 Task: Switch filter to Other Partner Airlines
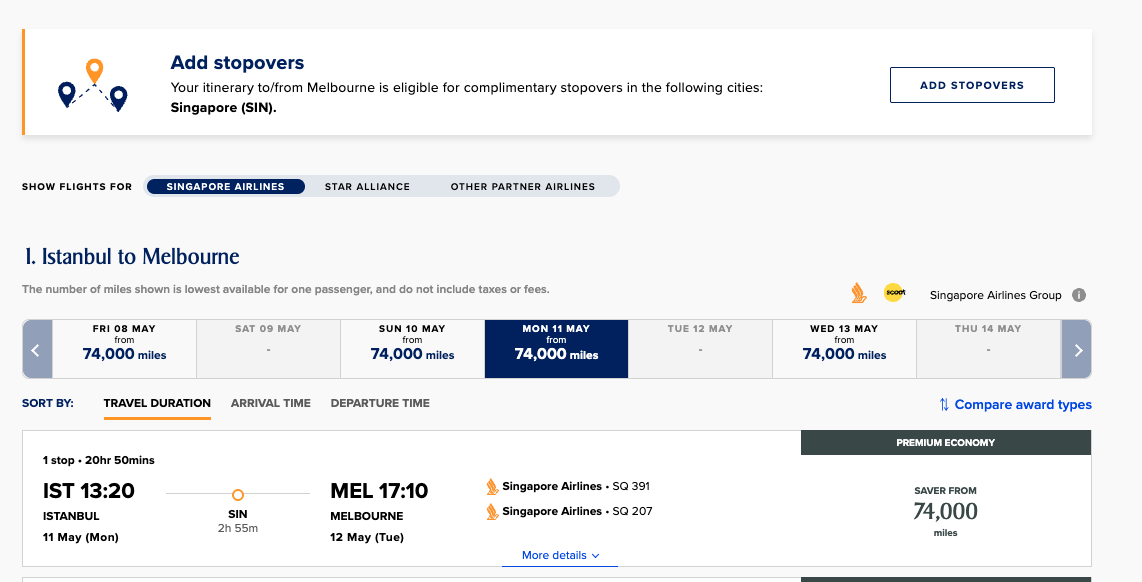click(522, 186)
